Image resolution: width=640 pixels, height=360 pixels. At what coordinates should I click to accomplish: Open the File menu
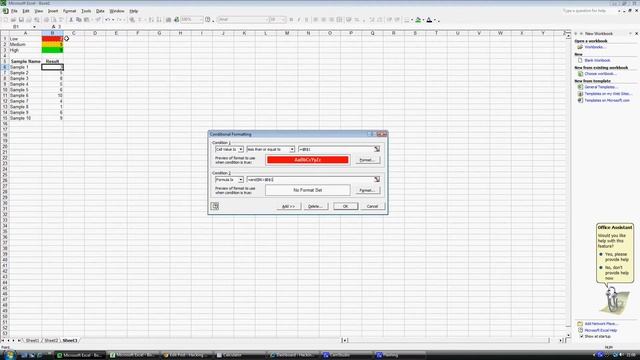(x=14, y=11)
